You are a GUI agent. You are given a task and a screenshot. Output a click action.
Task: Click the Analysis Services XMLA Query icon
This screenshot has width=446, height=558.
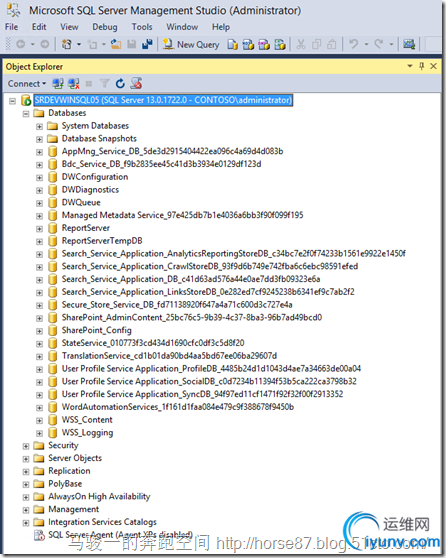(x=280, y=44)
